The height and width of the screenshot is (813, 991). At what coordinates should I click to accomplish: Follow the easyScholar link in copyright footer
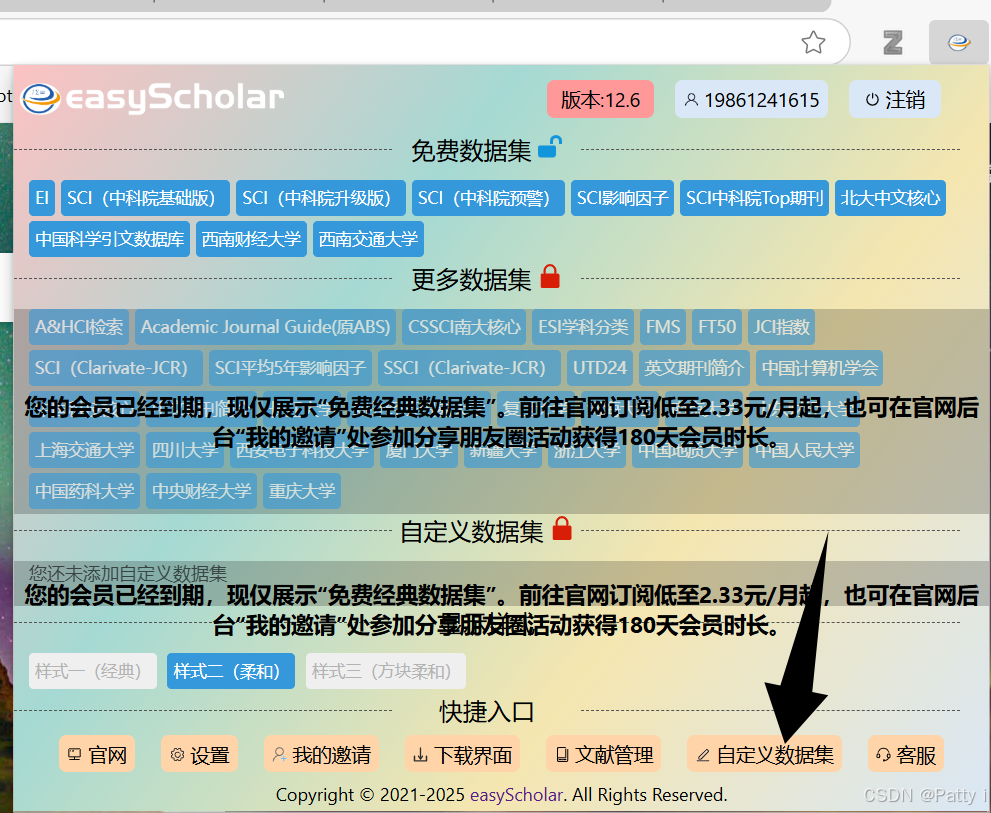[x=516, y=795]
